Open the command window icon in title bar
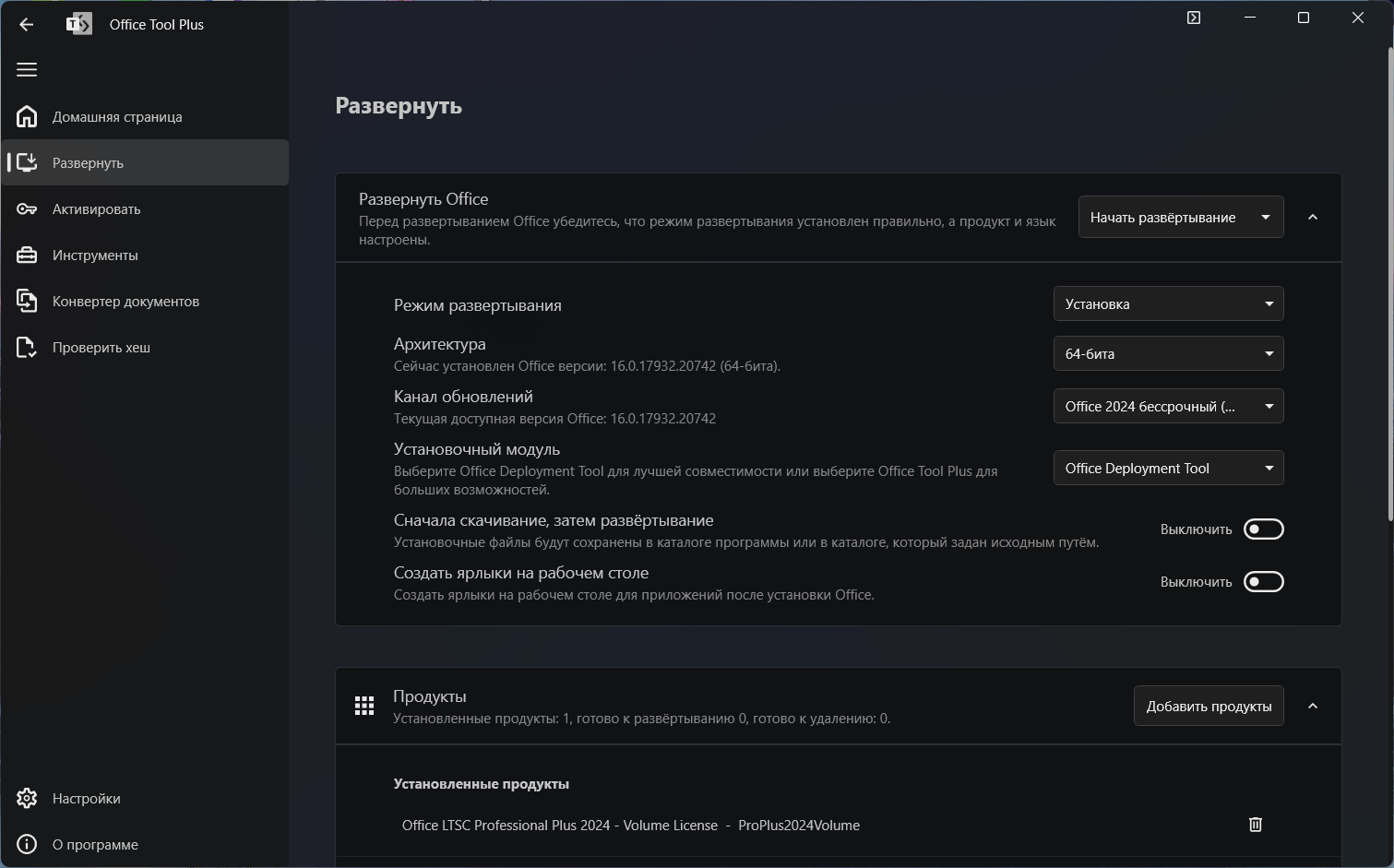 coord(1193,18)
